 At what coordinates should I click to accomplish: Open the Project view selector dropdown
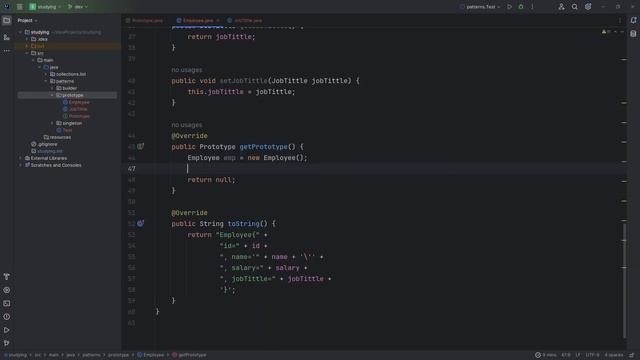(27, 20)
